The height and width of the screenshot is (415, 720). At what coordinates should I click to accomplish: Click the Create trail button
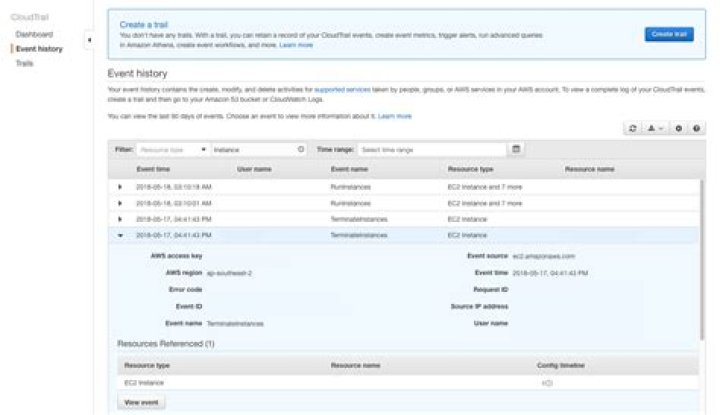click(669, 34)
